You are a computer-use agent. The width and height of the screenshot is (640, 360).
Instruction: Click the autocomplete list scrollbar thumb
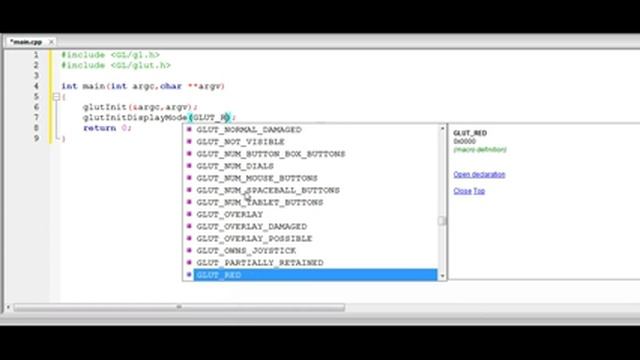[x=442, y=221]
